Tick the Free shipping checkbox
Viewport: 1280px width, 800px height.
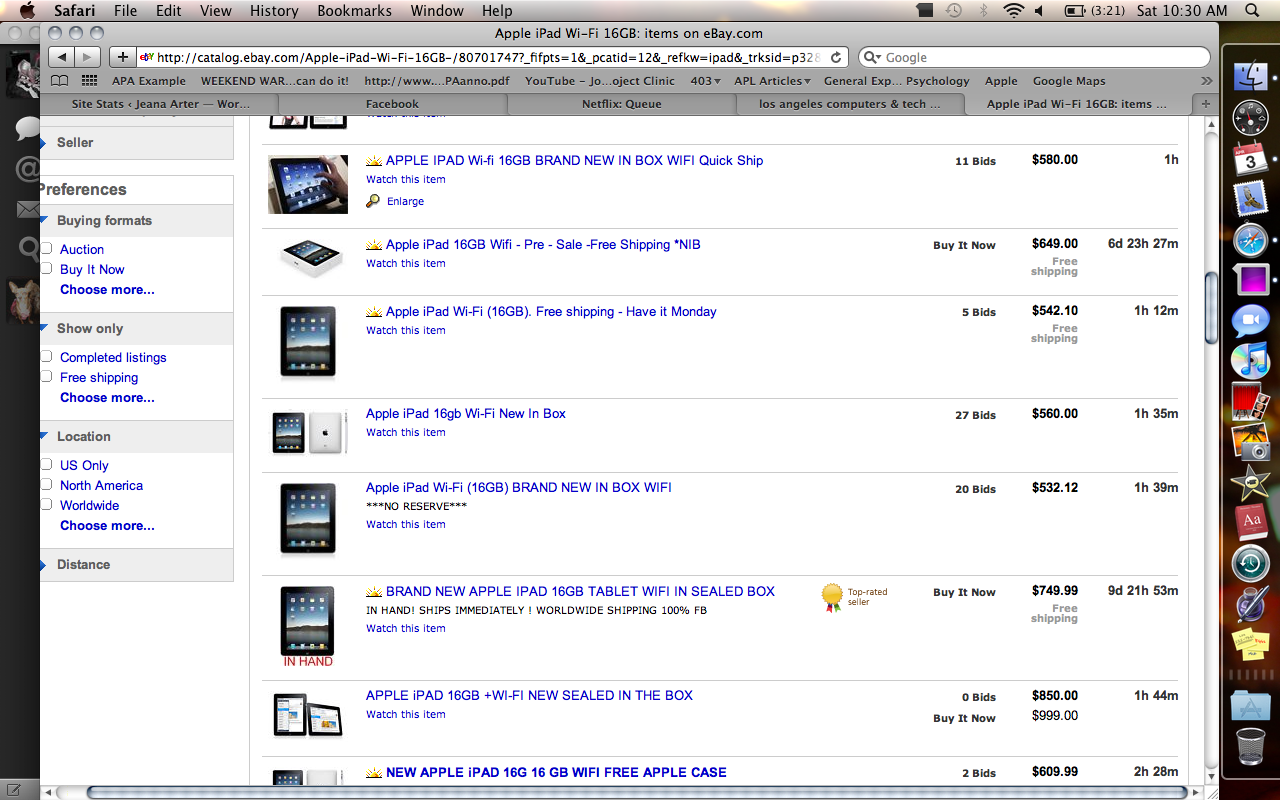click(46, 376)
